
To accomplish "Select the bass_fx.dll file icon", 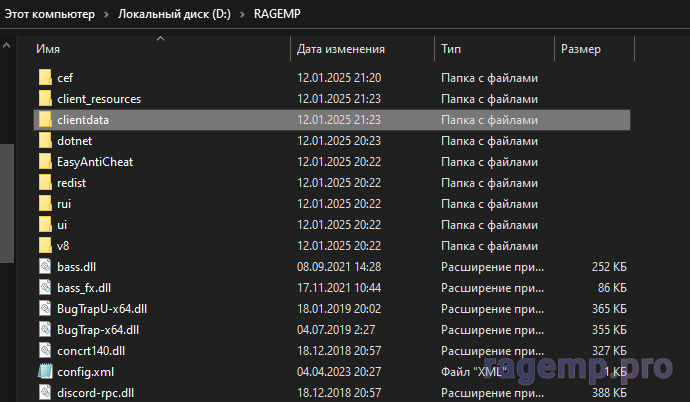I will click(x=45, y=288).
